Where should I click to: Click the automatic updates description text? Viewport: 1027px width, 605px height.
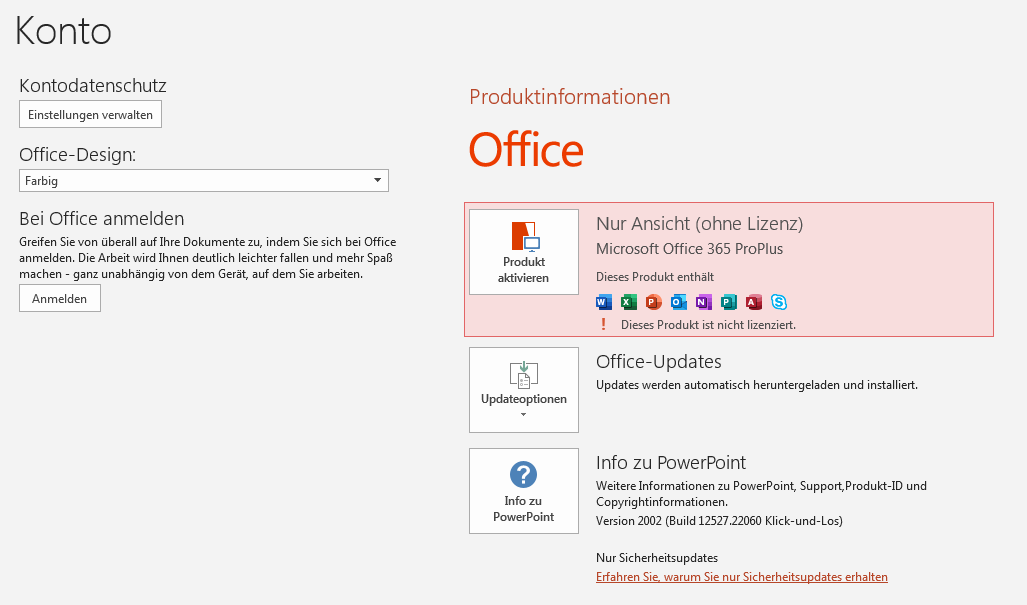pos(756,385)
